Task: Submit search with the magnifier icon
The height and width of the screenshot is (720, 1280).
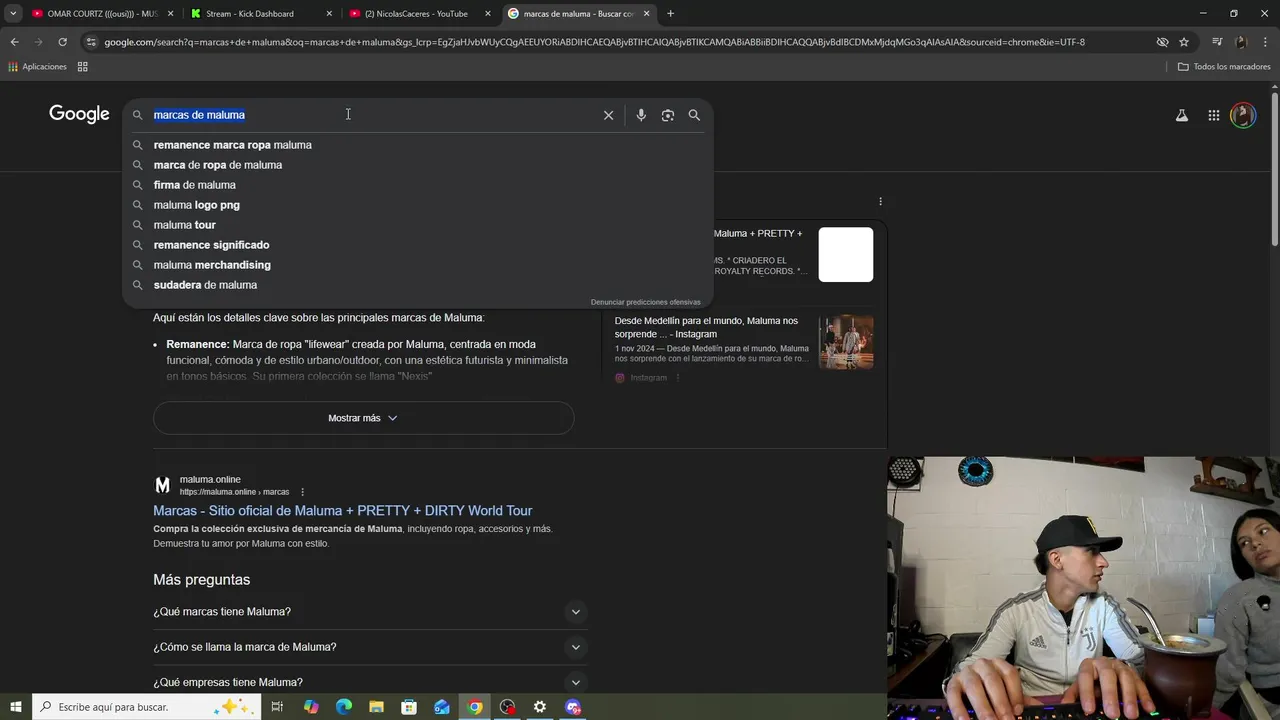Action: [694, 115]
